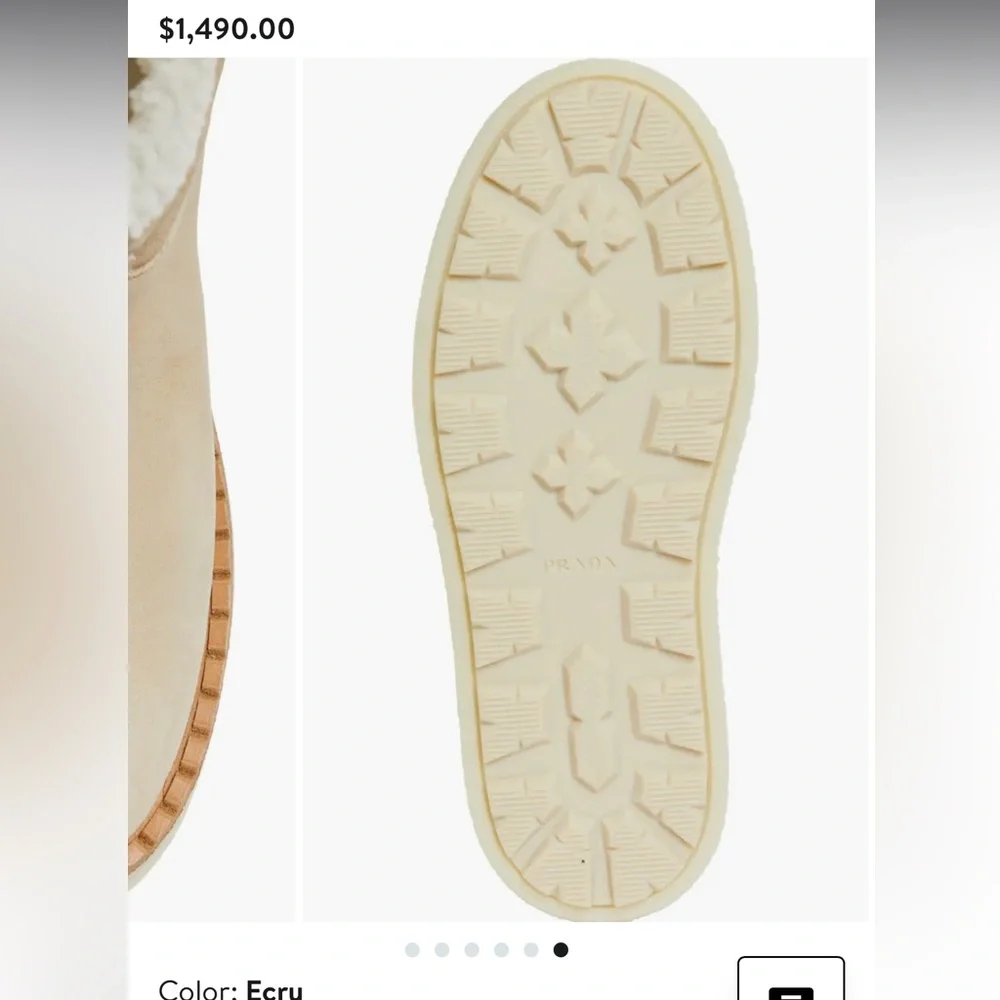Show the fourth product photo via dot
The height and width of the screenshot is (1000, 1000).
click(x=501, y=950)
